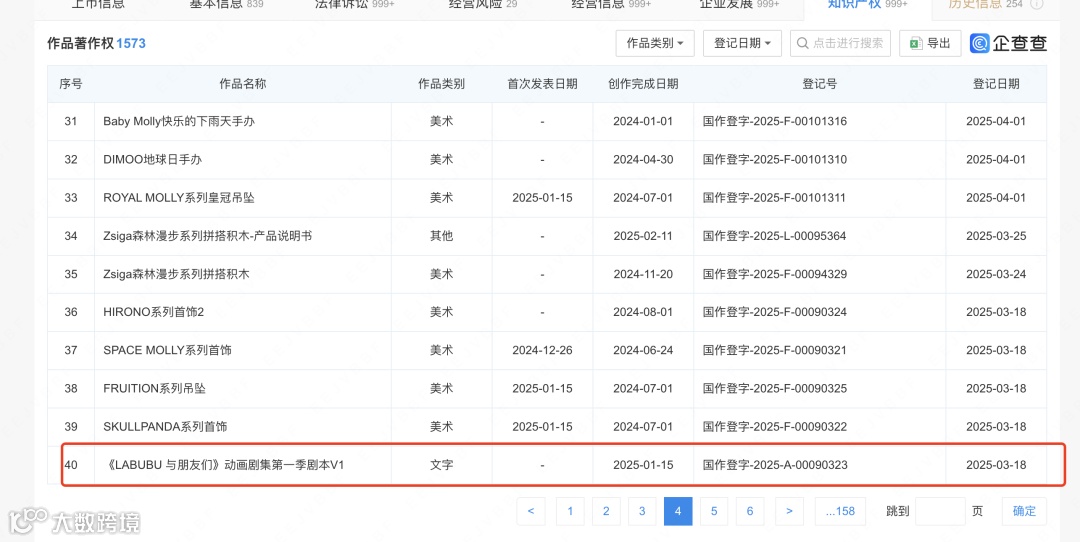Image resolution: width=1080 pixels, height=542 pixels.
Task: Click FRUITION系列吊坠 work name
Action: (154, 388)
